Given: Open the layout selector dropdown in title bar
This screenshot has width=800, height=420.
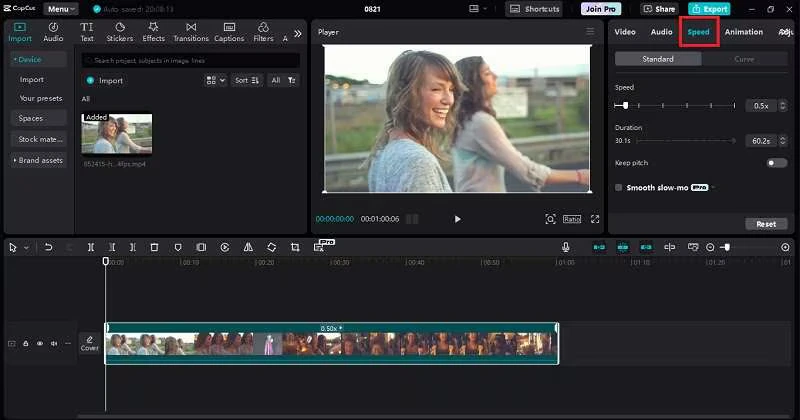Looking at the screenshot, I should click(x=478, y=9).
